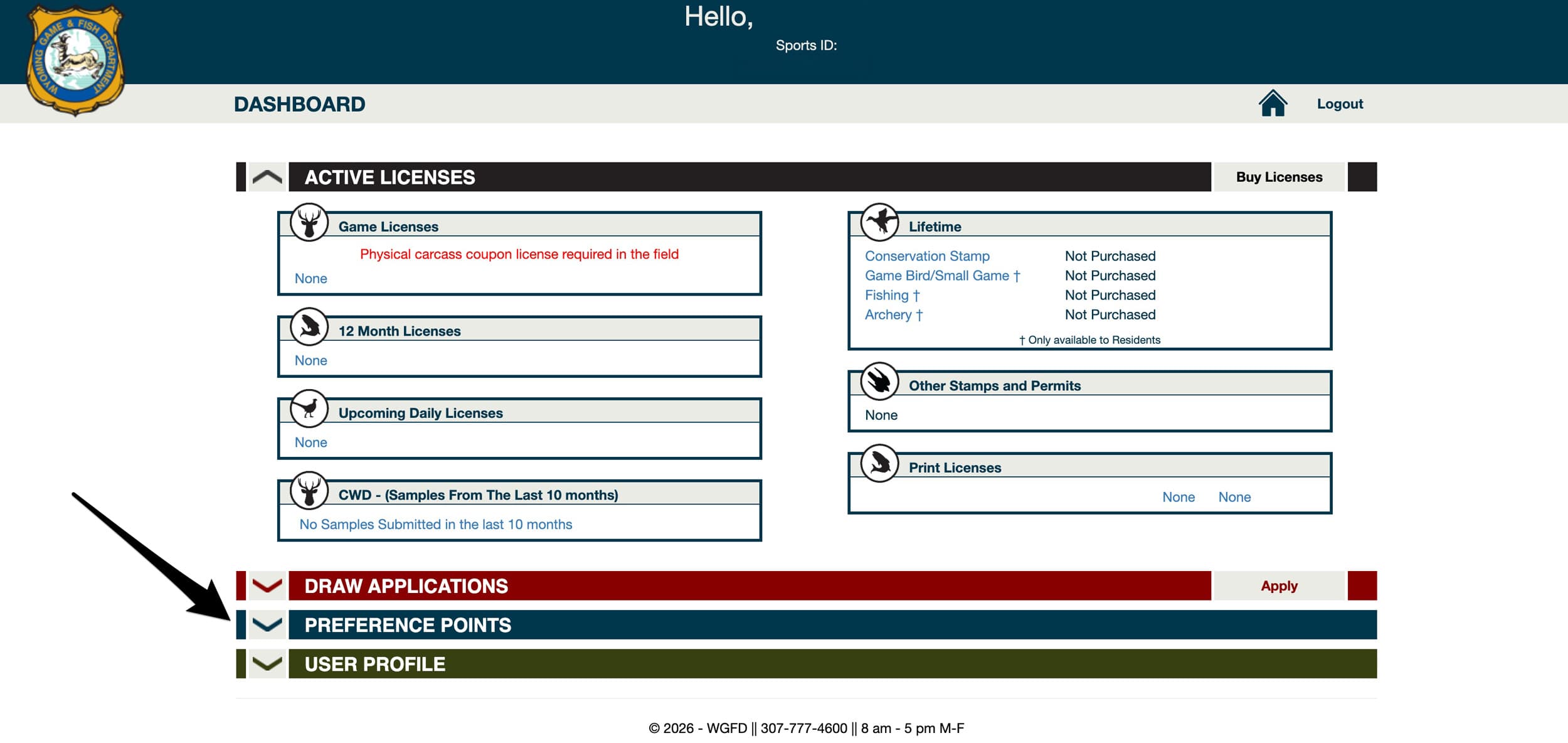1568x743 pixels.
Task: Expand the User Profile section chevron
Action: pyautogui.click(x=267, y=663)
